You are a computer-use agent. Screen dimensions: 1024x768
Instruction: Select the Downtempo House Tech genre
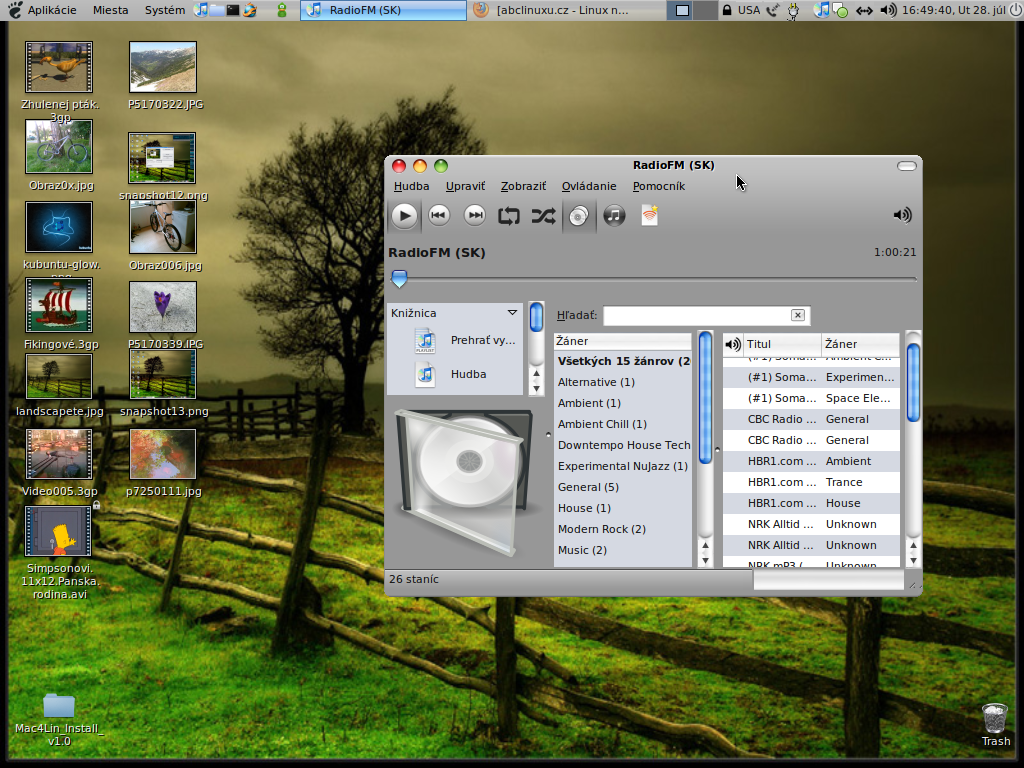pyautogui.click(x=622, y=445)
